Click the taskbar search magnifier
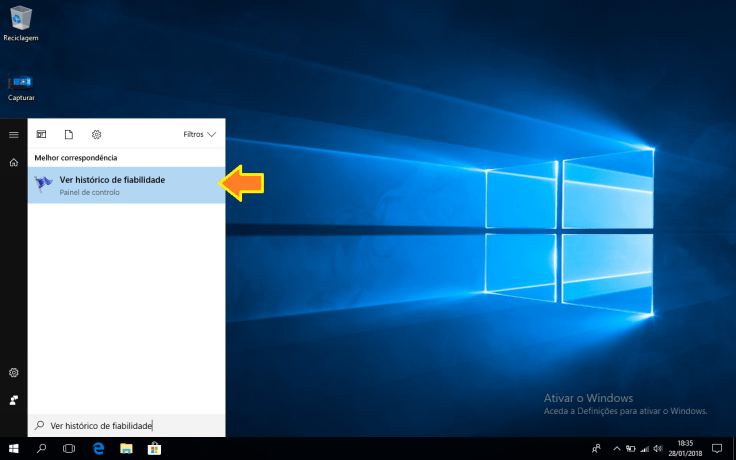736x460 pixels. [42, 449]
